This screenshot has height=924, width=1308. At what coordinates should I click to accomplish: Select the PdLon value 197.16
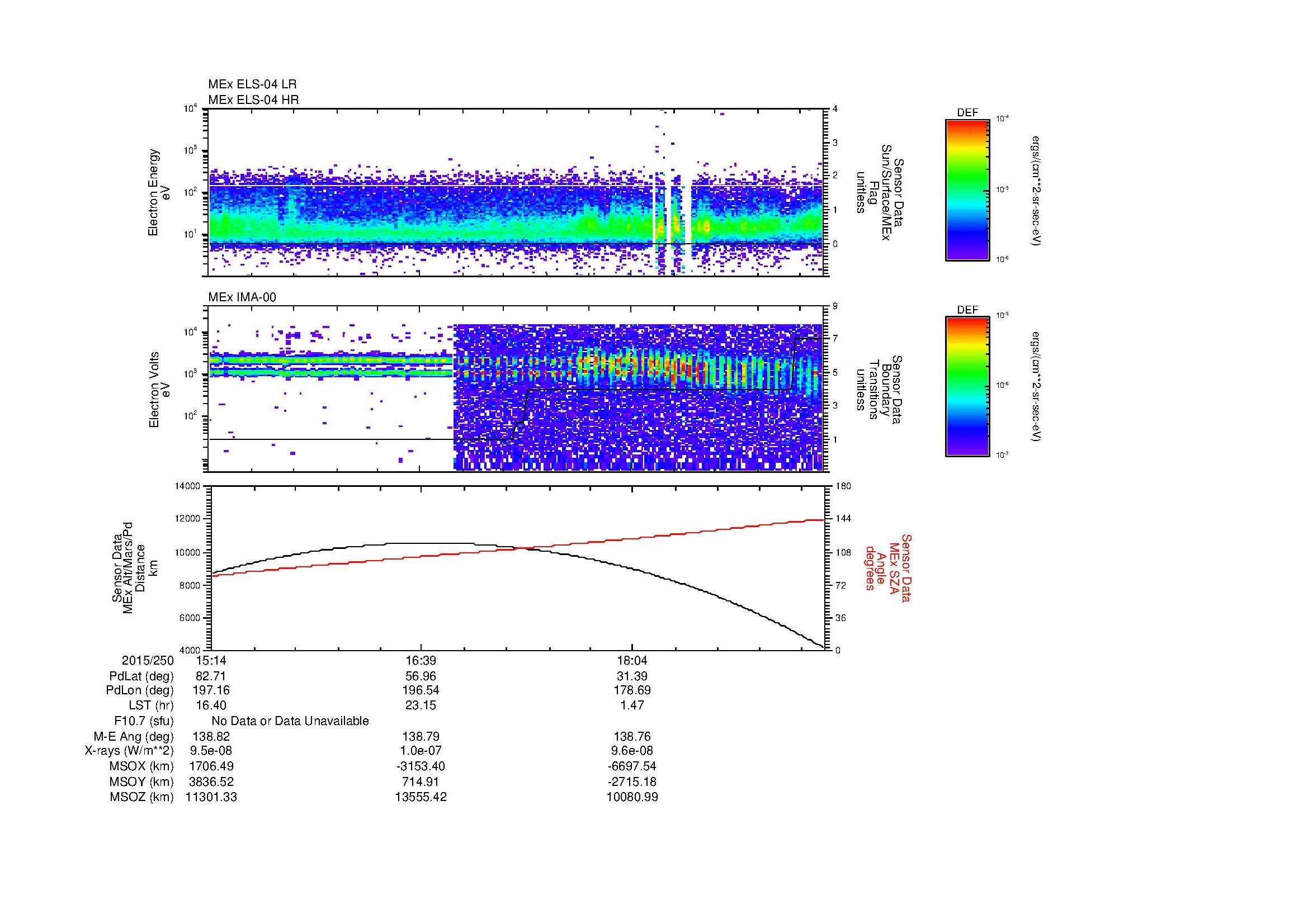[211, 690]
